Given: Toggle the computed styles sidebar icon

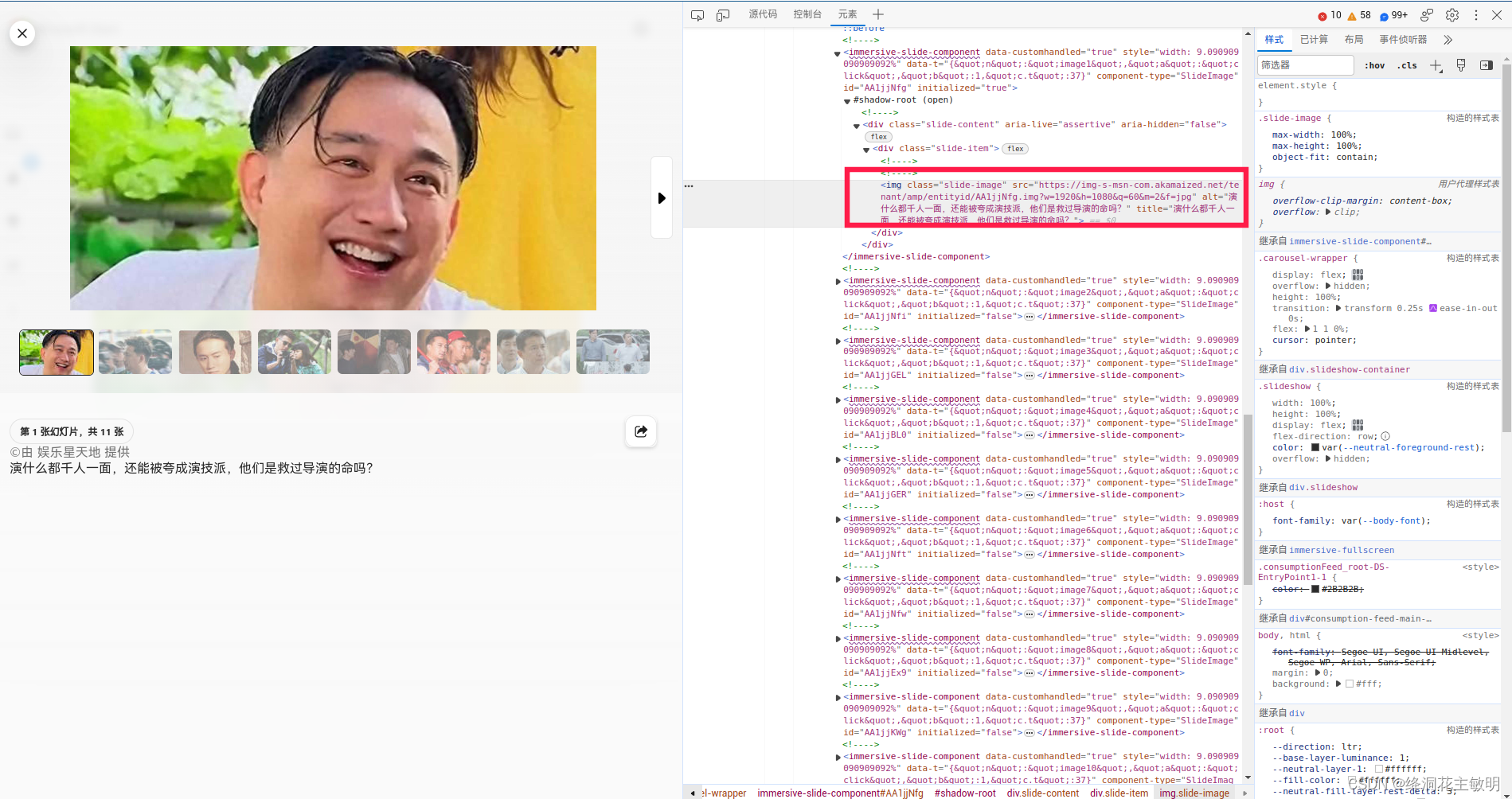Looking at the screenshot, I should click(x=1487, y=65).
